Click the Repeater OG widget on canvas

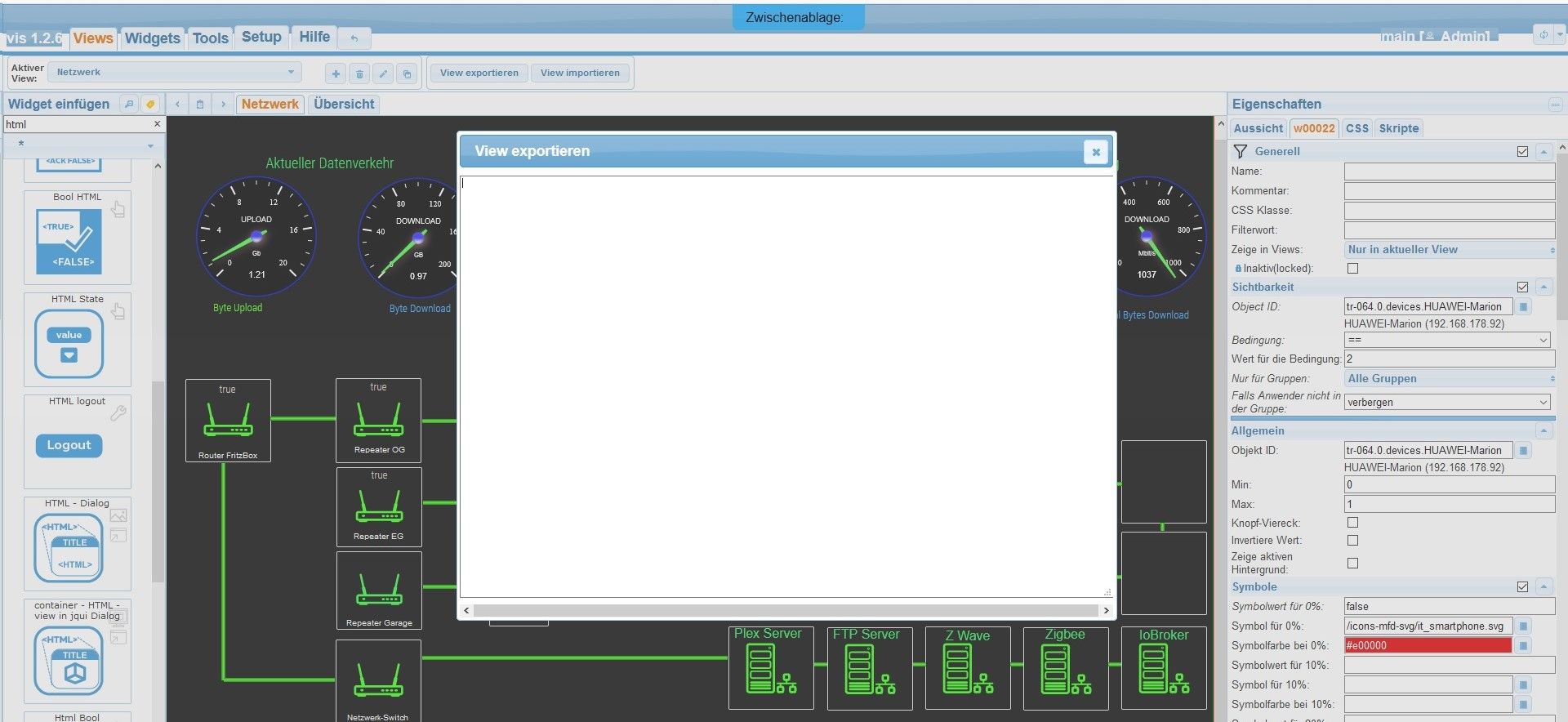378,420
